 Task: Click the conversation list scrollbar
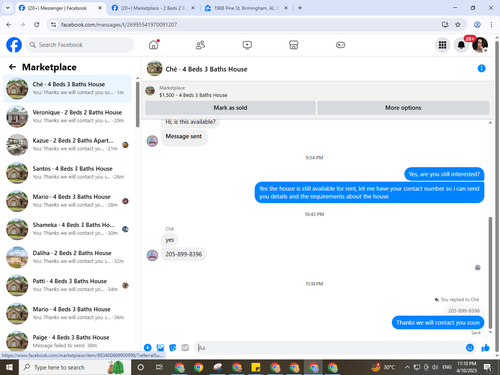137,104
